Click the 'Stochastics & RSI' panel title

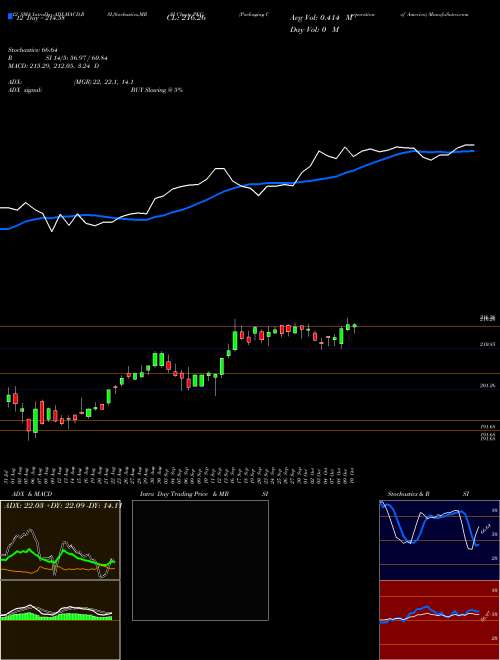tap(428, 494)
